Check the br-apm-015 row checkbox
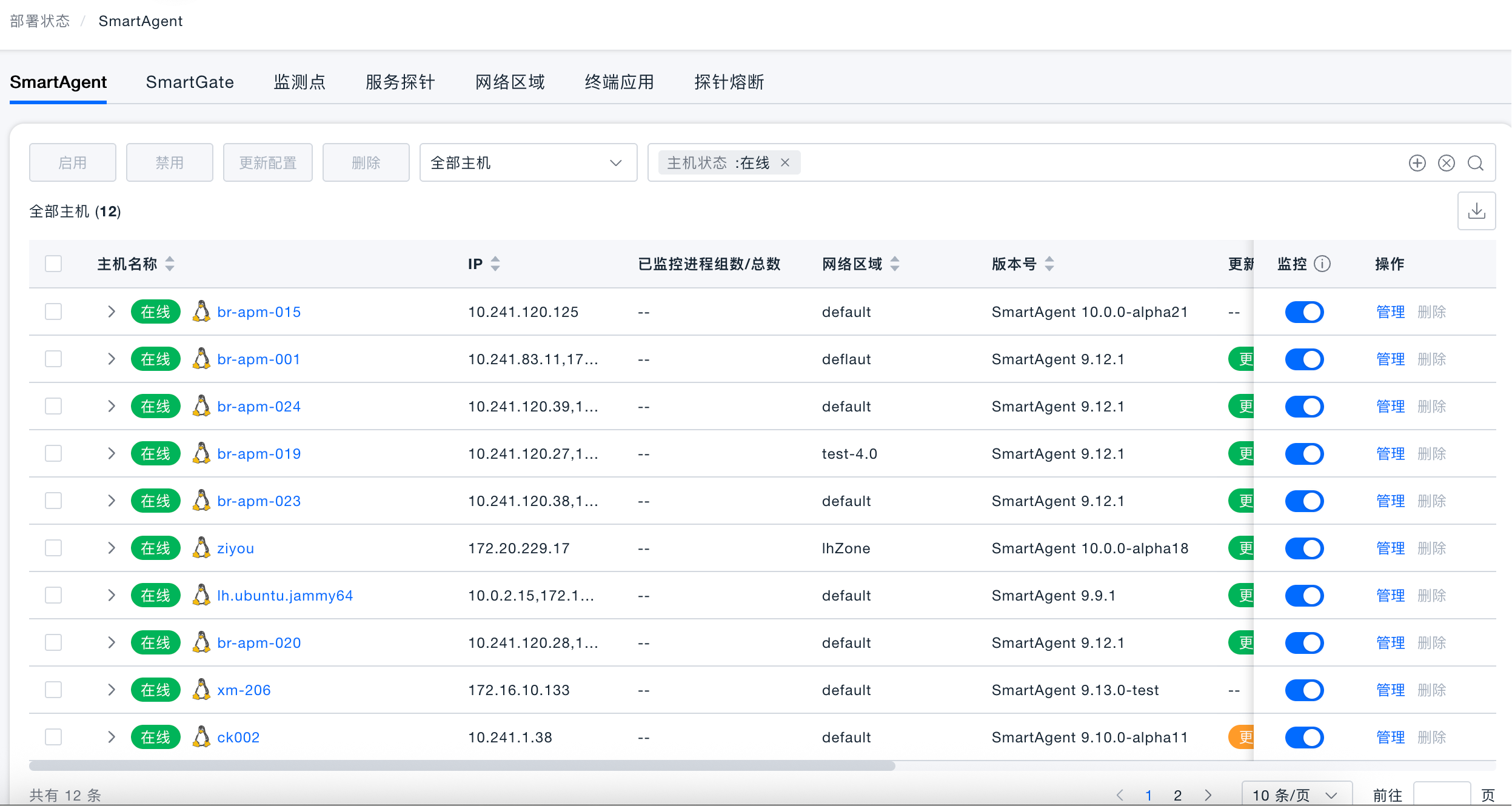 pos(53,311)
